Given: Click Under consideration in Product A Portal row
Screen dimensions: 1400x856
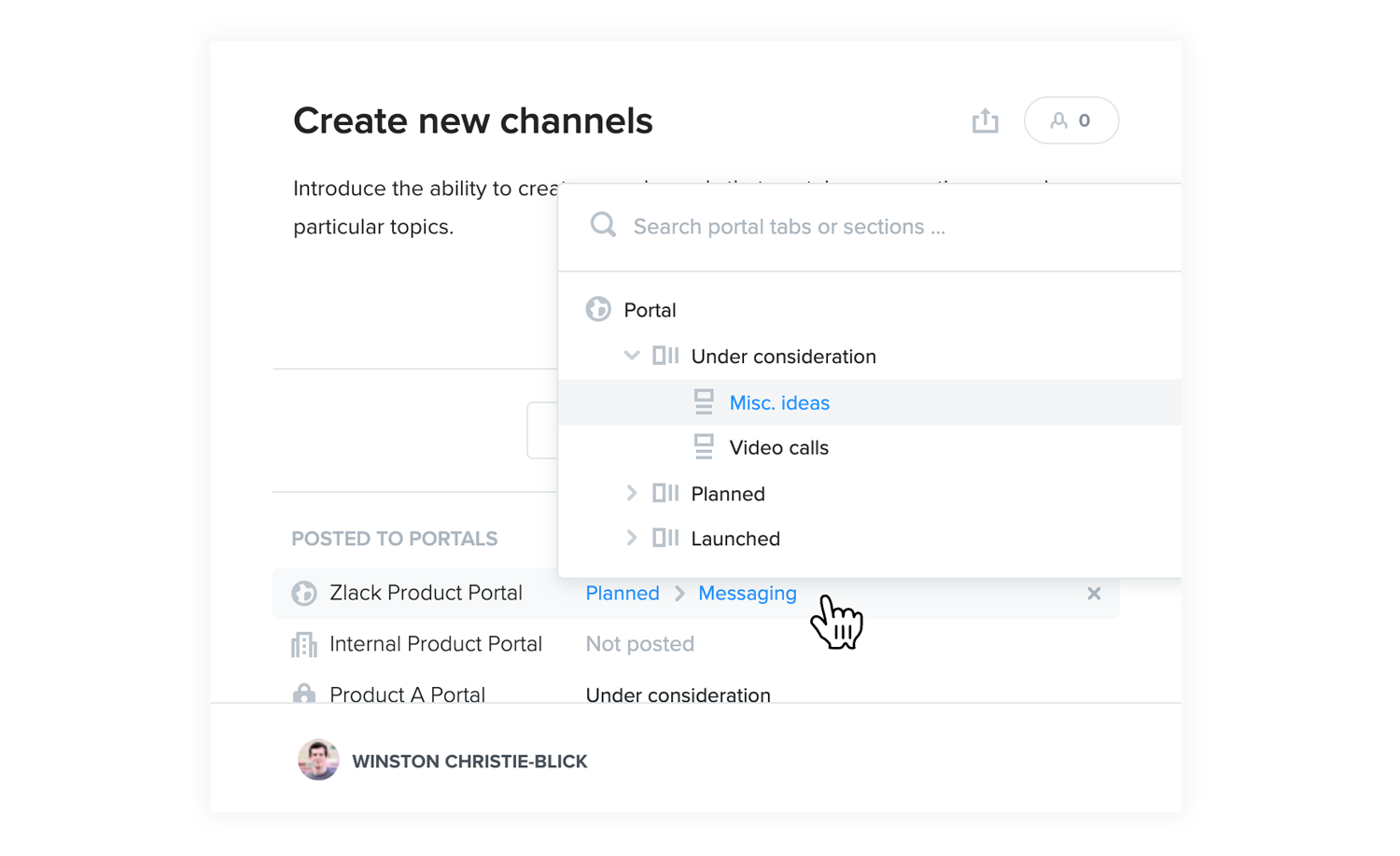Looking at the screenshot, I should tap(678, 695).
